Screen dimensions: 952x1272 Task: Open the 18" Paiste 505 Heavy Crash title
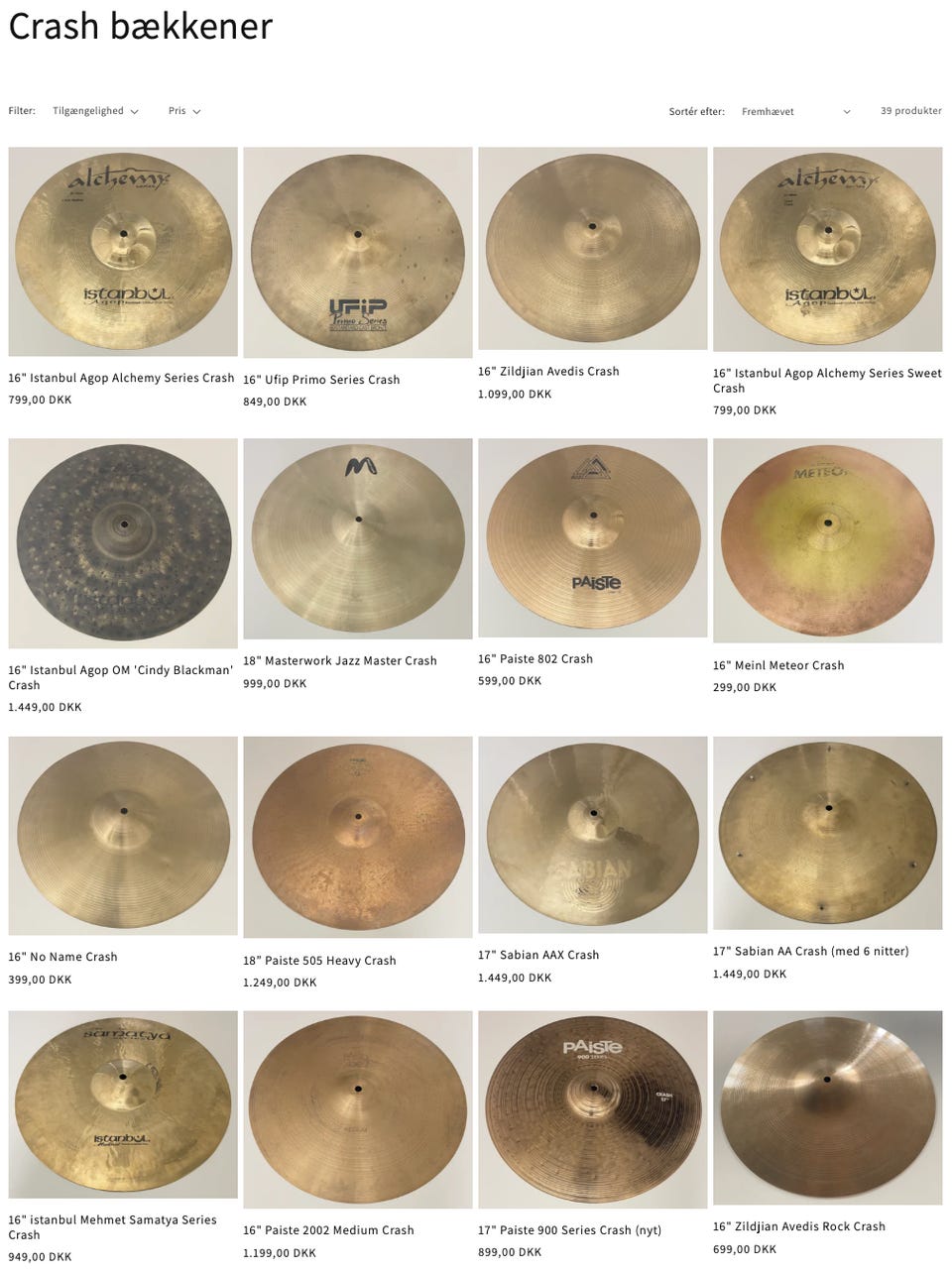[x=319, y=961]
